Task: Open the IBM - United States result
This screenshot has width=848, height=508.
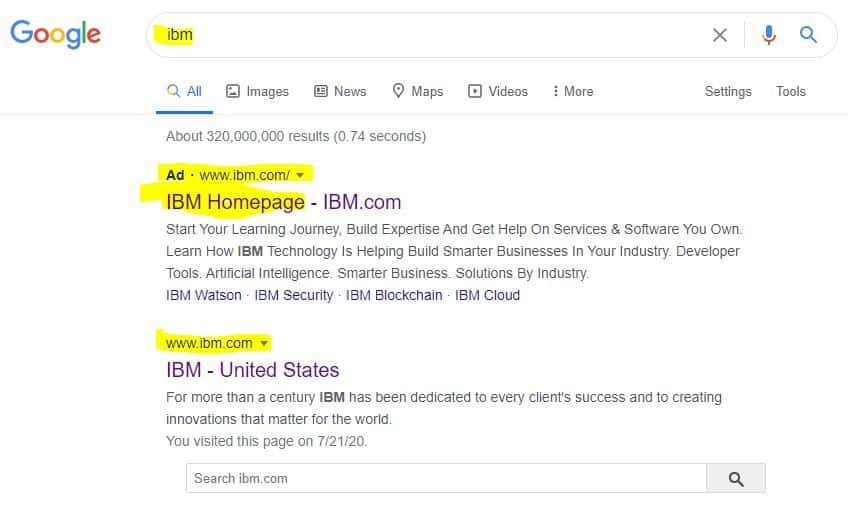Action: [253, 370]
